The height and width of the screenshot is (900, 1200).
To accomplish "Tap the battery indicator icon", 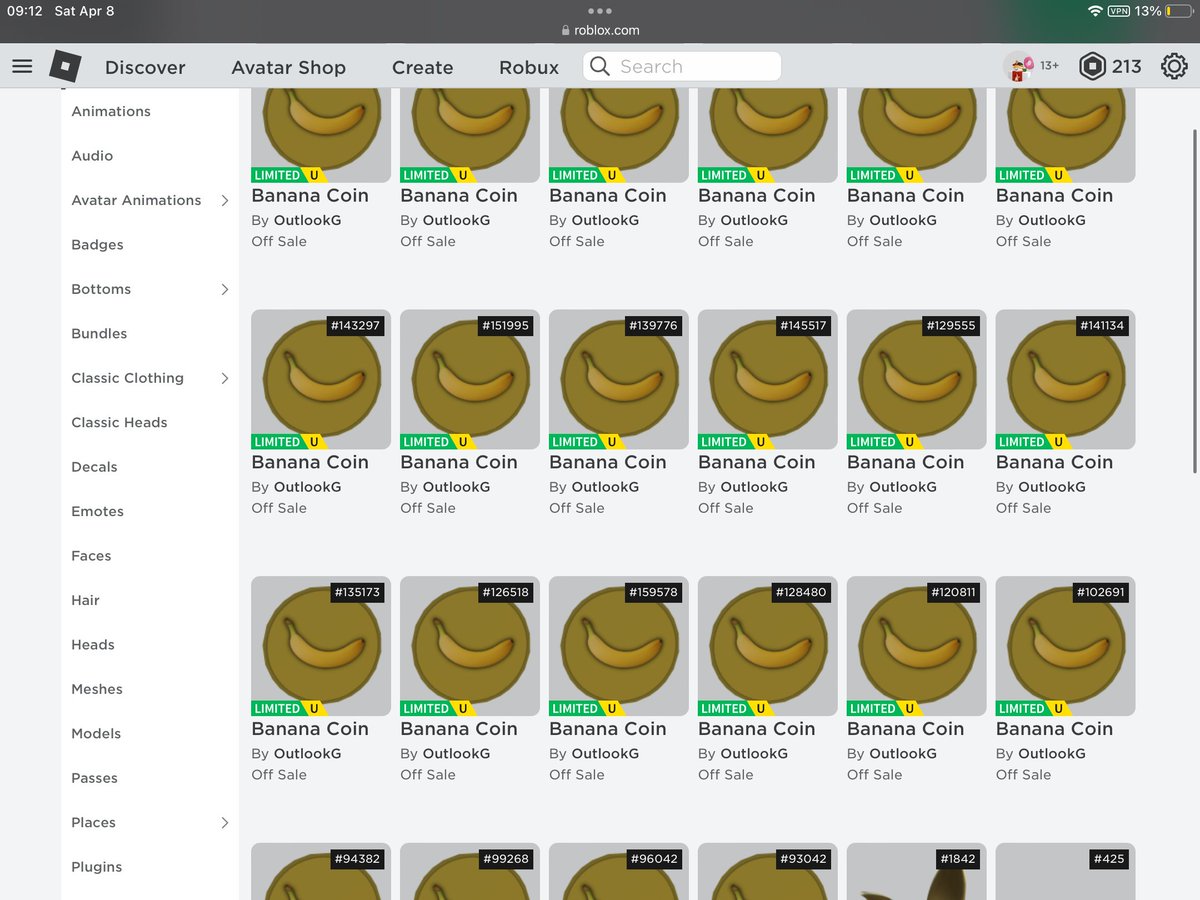I will pos(1181,11).
